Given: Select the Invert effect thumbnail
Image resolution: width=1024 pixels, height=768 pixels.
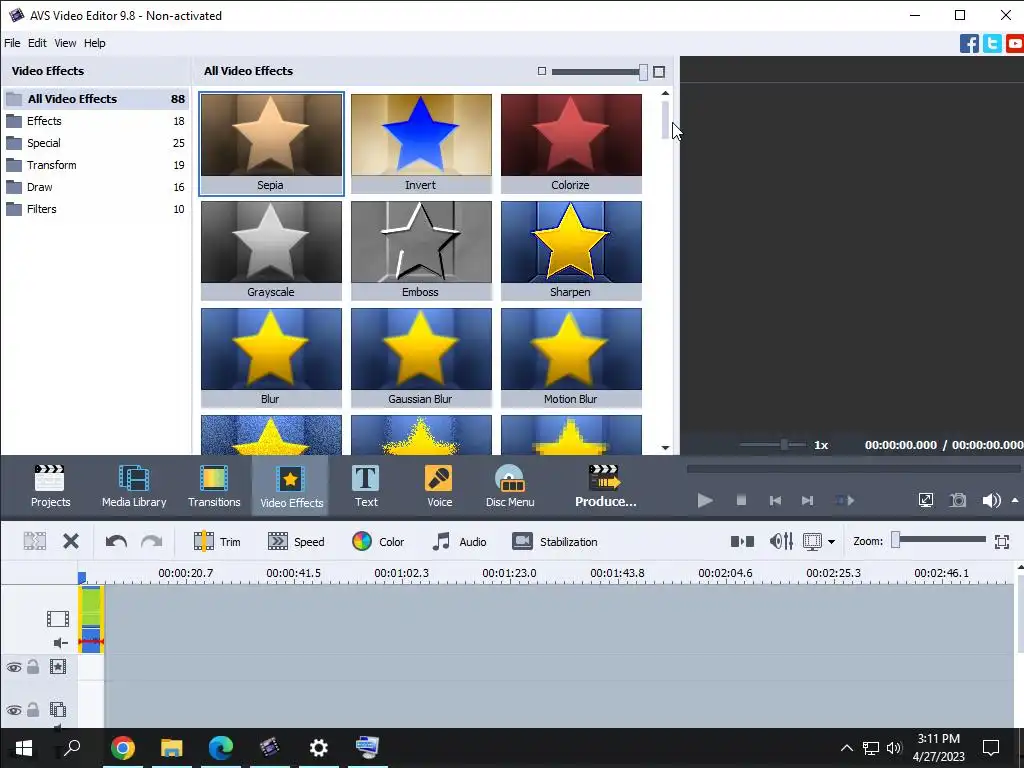Looking at the screenshot, I should pos(421,144).
